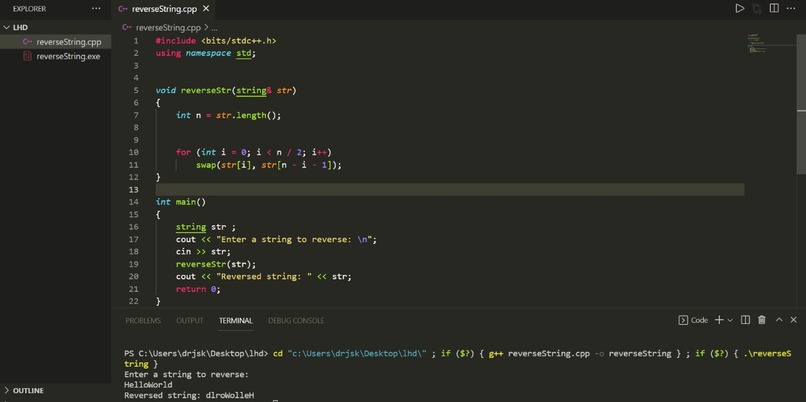Open reverseString.cpp in the file tree
This screenshot has height=402, width=806.
pos(56,42)
